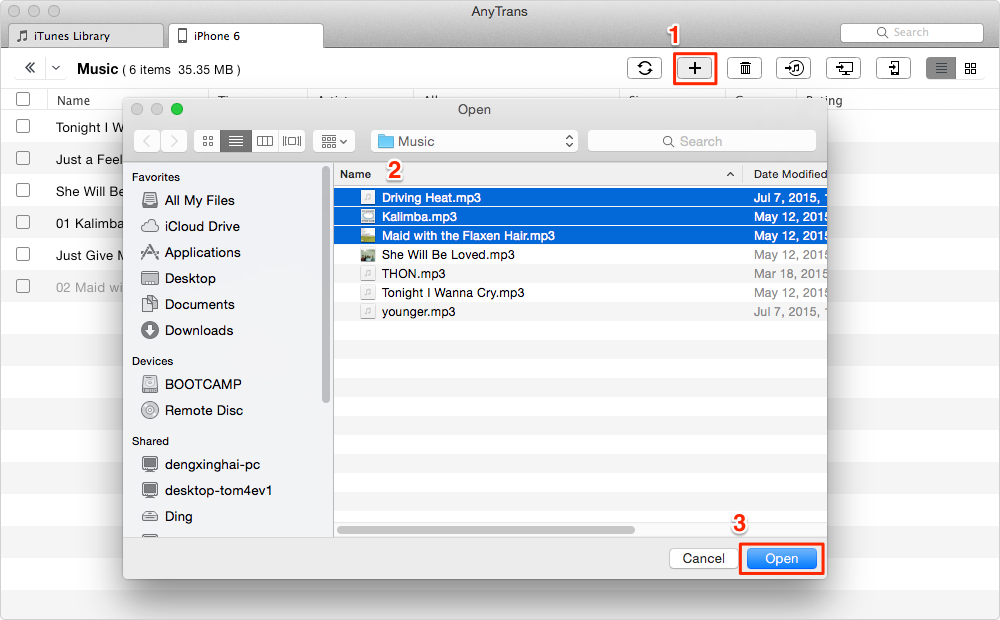Click the double-chevron back icon
The height and width of the screenshot is (620, 1000).
(30, 68)
